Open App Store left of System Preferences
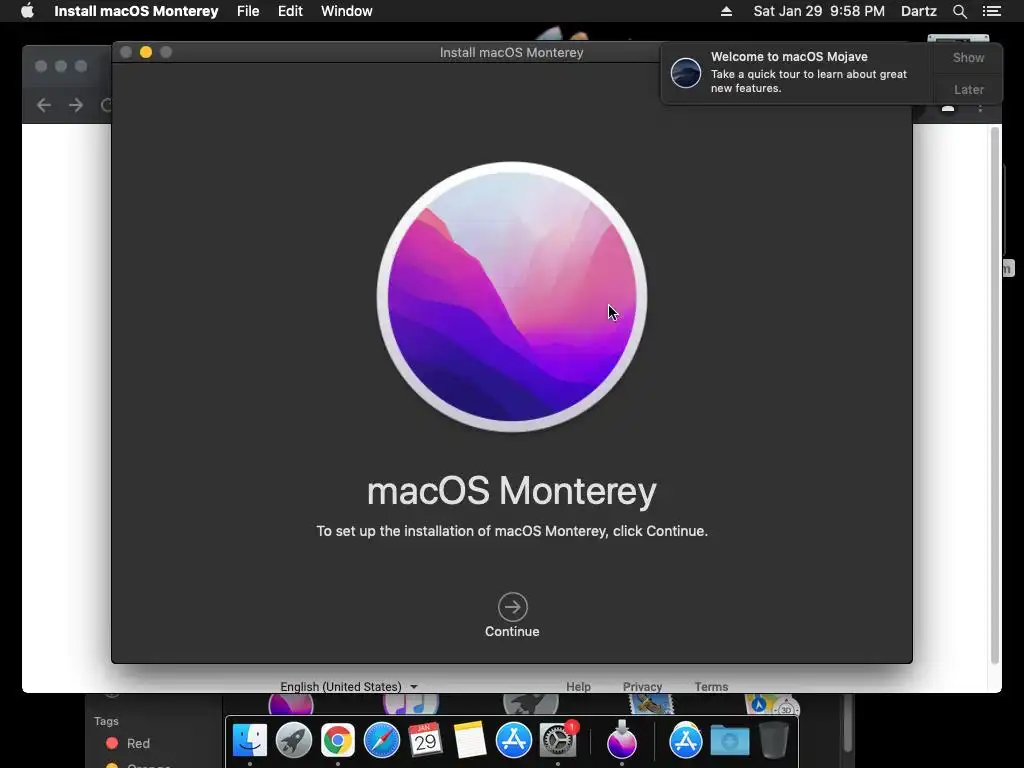This screenshot has width=1024, height=768. (514, 741)
